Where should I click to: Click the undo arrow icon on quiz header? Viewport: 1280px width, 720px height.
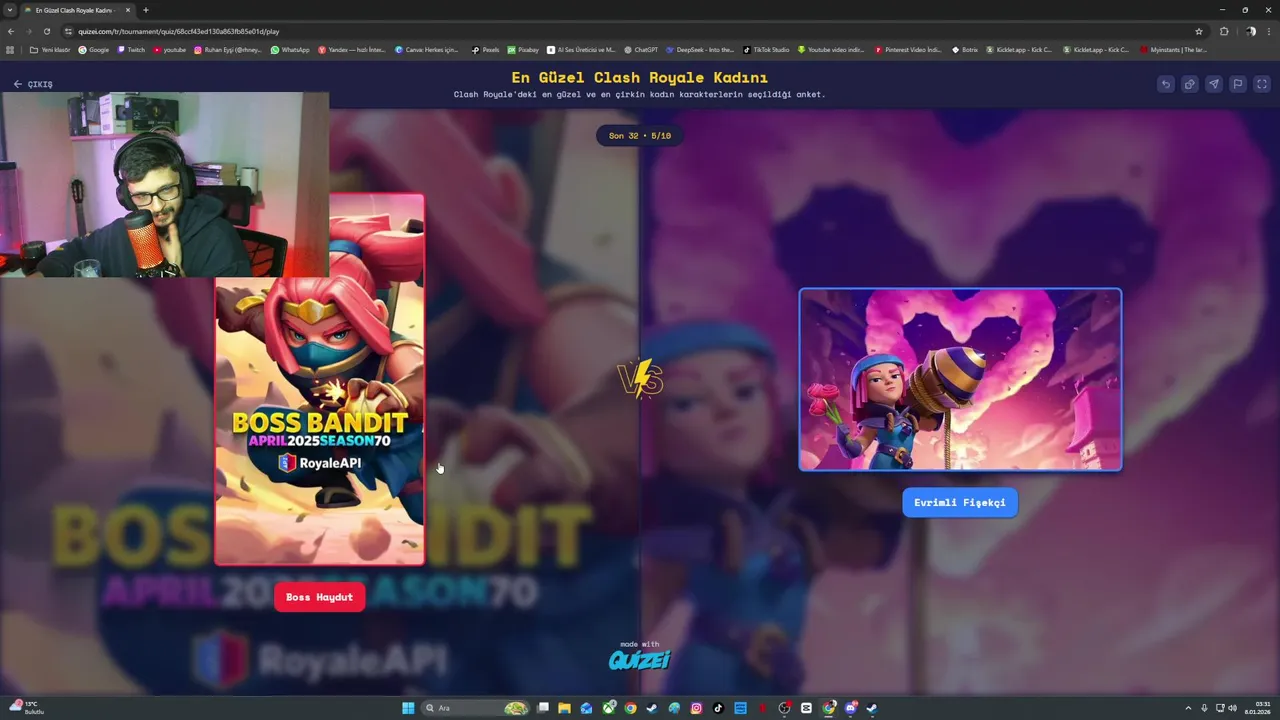point(1165,84)
